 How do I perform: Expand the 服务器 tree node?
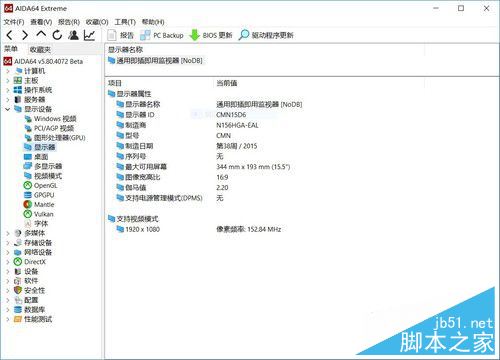8,99
